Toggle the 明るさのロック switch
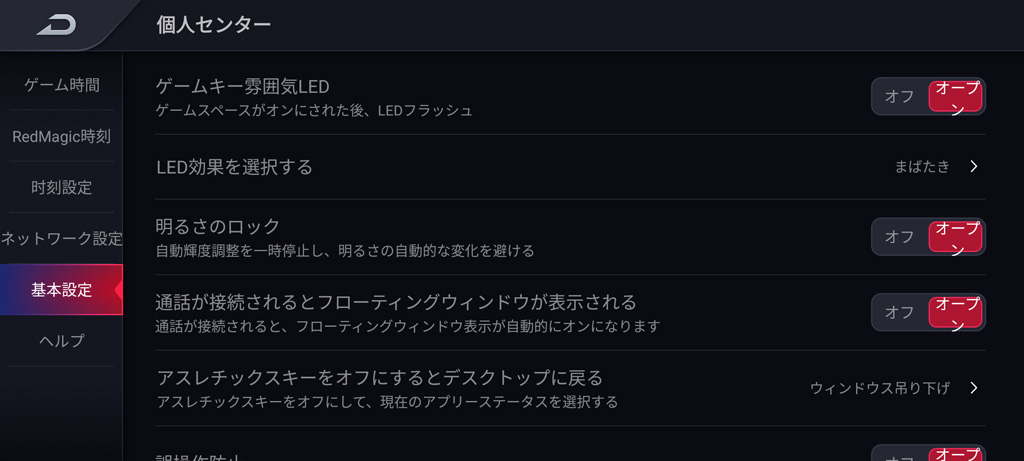Viewport: 1024px width, 461px height. tap(927, 237)
